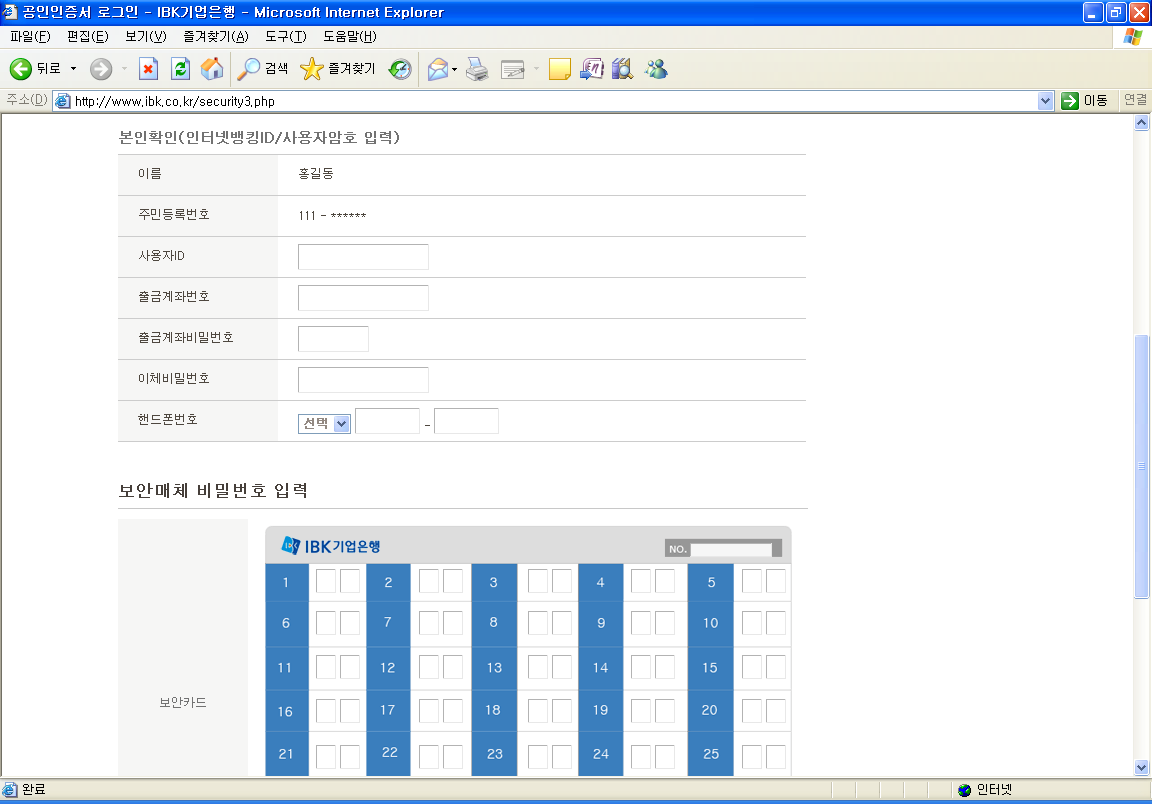Click the 111 - ****** resident number text
This screenshot has width=1152, height=804.
point(332,215)
